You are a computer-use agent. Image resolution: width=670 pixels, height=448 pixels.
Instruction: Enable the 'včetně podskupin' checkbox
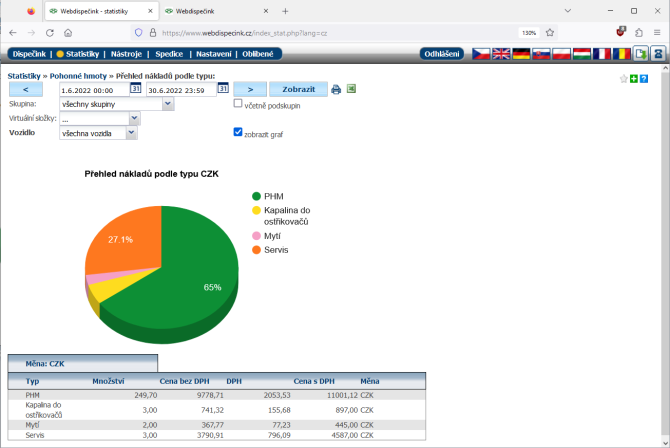[x=238, y=103]
